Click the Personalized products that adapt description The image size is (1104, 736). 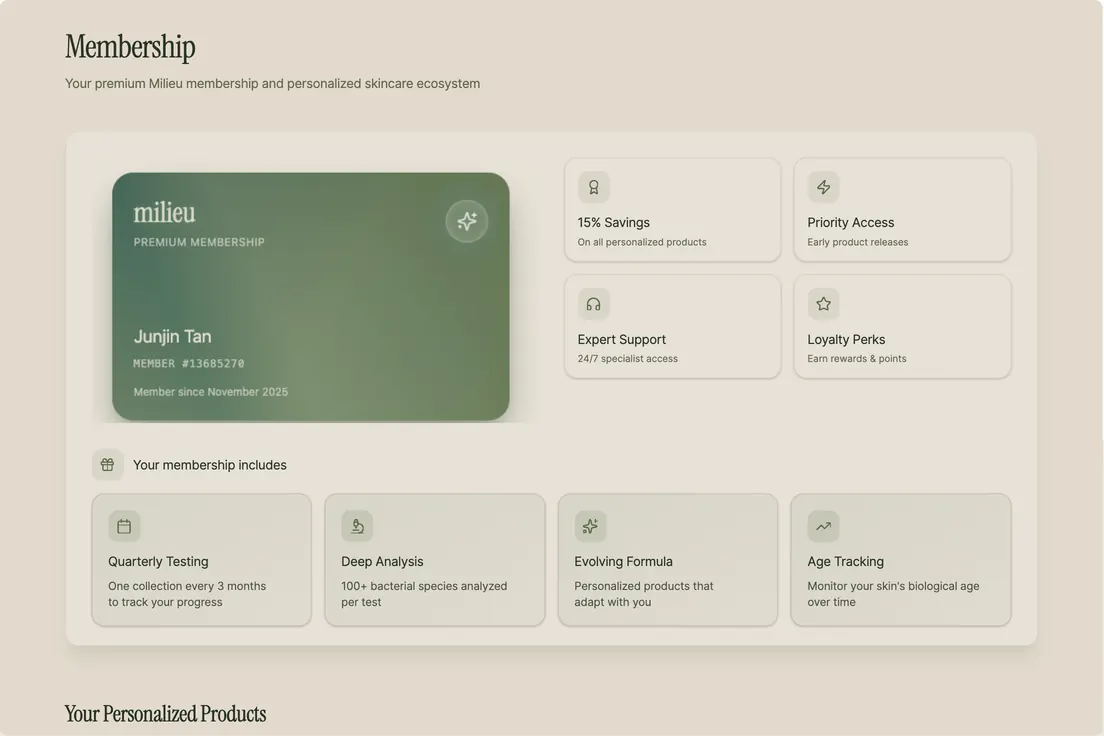(644, 594)
